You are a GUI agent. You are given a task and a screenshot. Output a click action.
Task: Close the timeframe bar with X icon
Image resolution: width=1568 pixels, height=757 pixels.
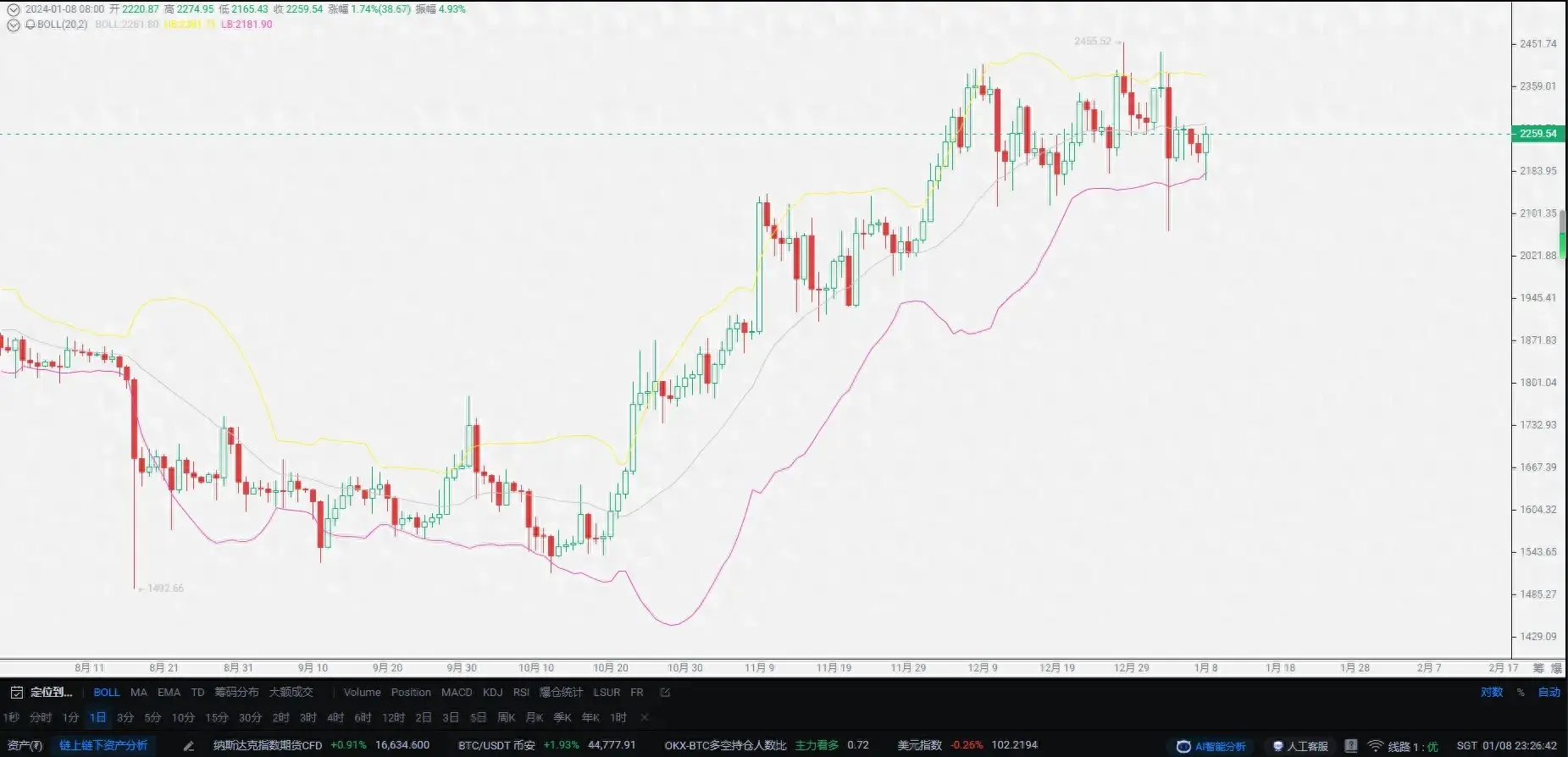[x=645, y=718]
